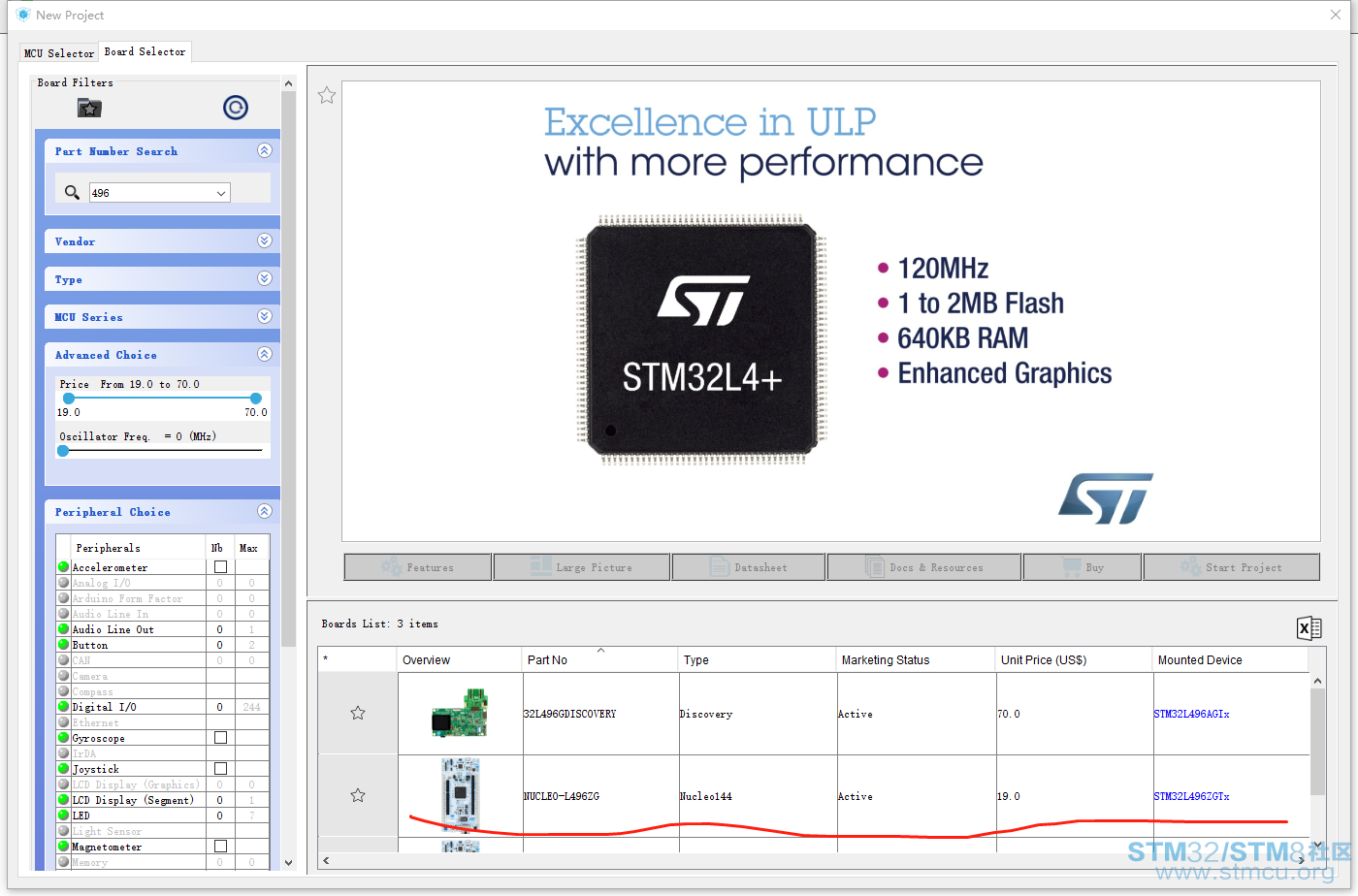Click the green status dot for Button
Viewport: 1358px width, 896px height.
point(64,645)
